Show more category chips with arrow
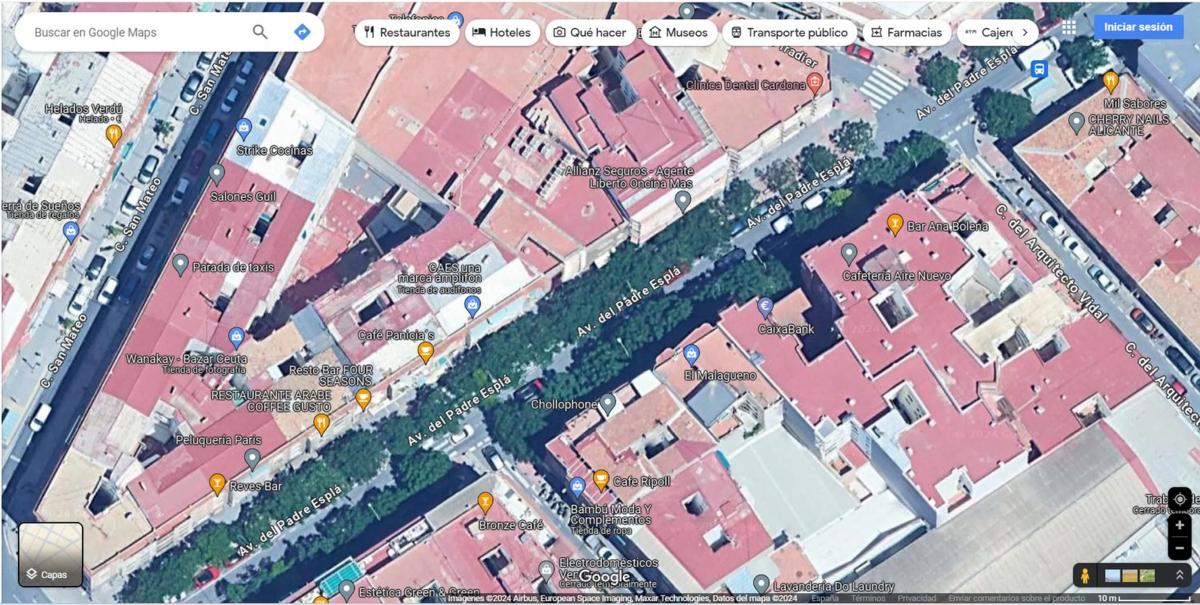The height and width of the screenshot is (605, 1200). coord(1024,32)
